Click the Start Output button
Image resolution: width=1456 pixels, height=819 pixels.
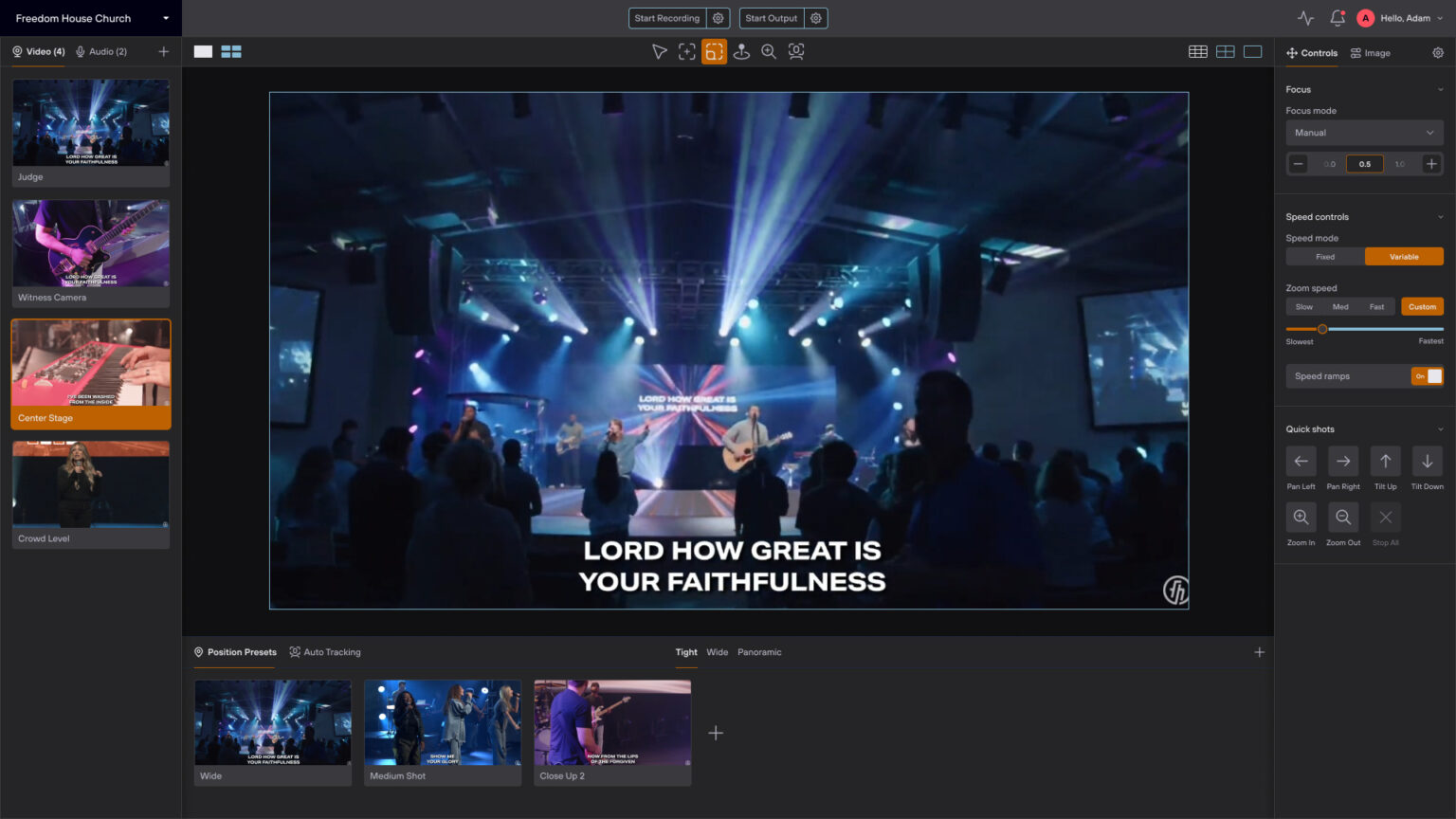(771, 18)
